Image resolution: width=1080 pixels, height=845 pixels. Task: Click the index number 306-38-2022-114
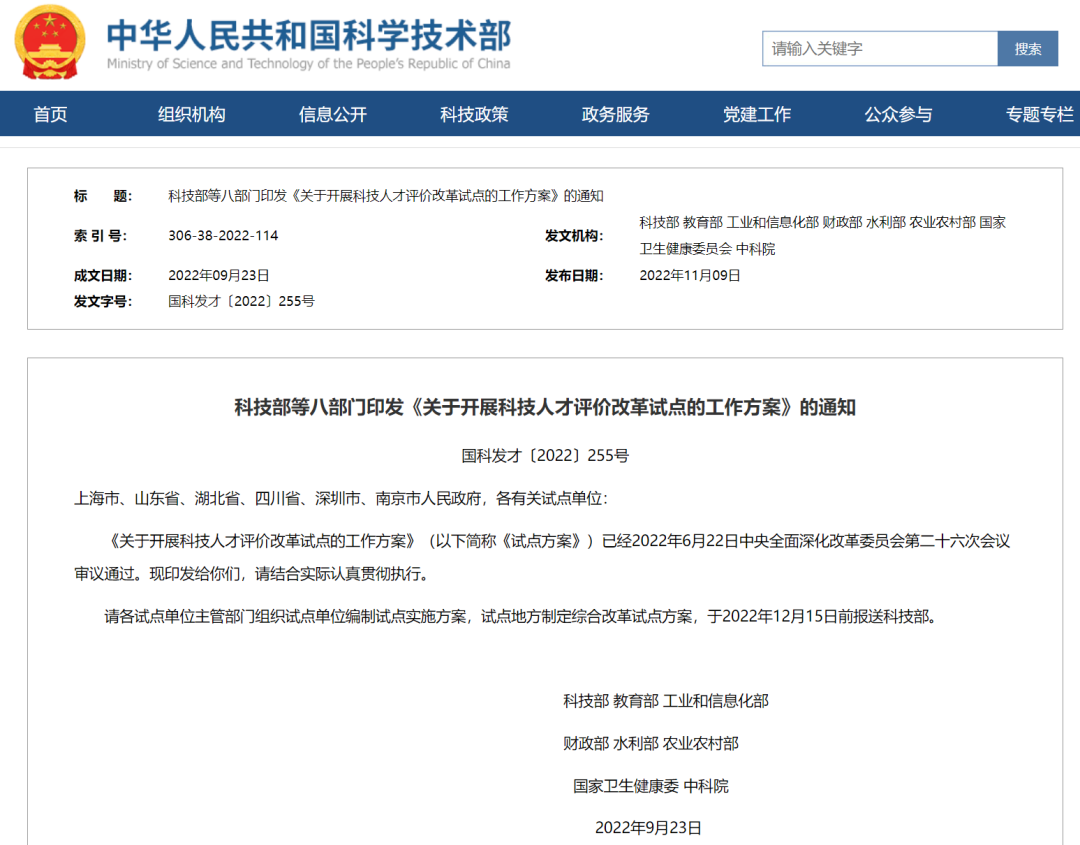click(x=223, y=236)
